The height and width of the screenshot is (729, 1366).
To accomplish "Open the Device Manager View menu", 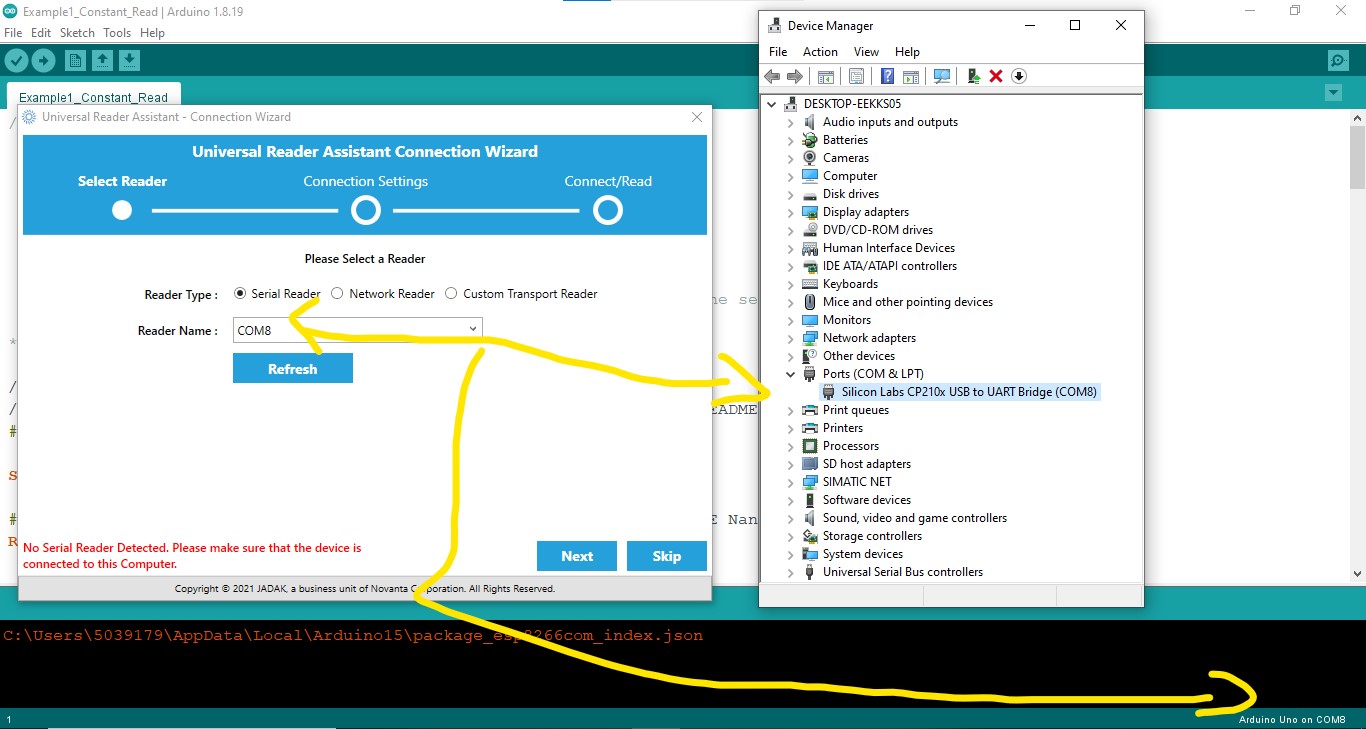I will click(x=866, y=52).
